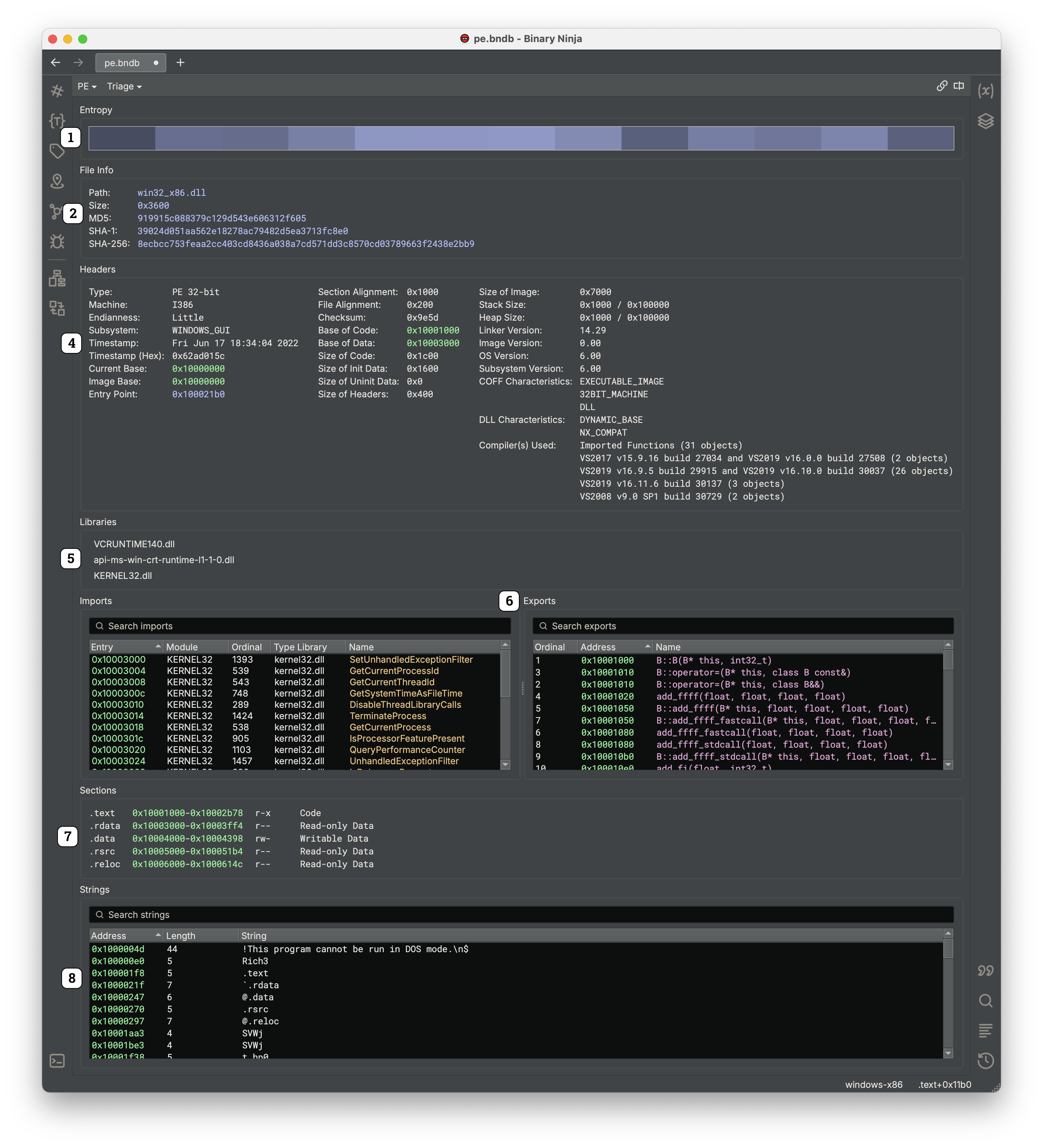Sort exports by Ordinal column header
The image size is (1043, 1148).
tap(555, 647)
